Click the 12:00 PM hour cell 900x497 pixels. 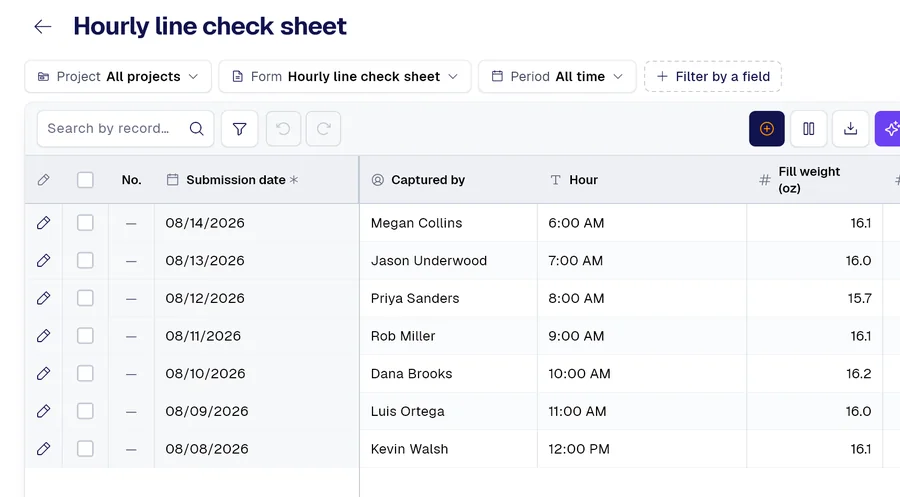point(642,449)
